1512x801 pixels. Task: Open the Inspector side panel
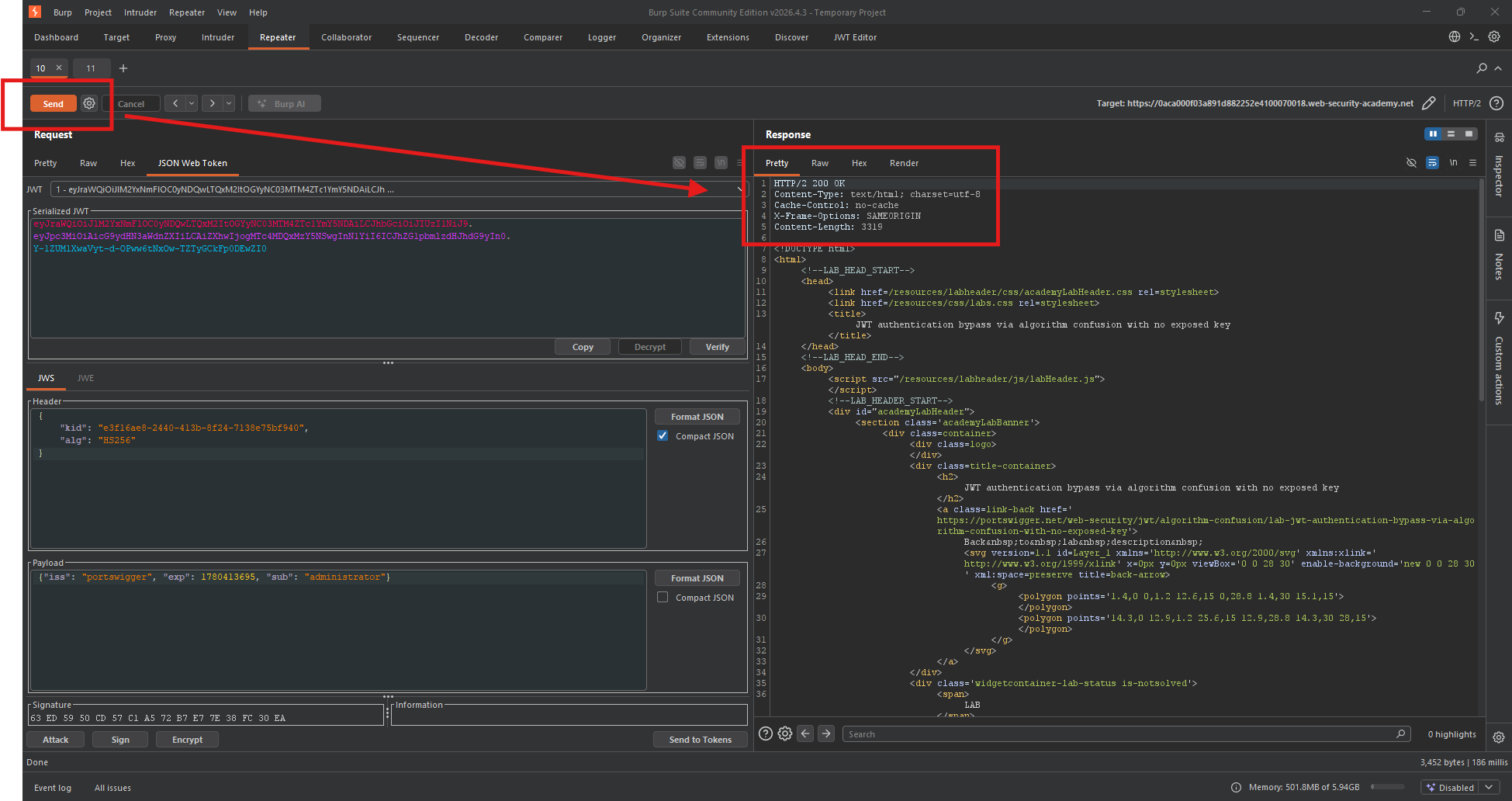[1499, 165]
